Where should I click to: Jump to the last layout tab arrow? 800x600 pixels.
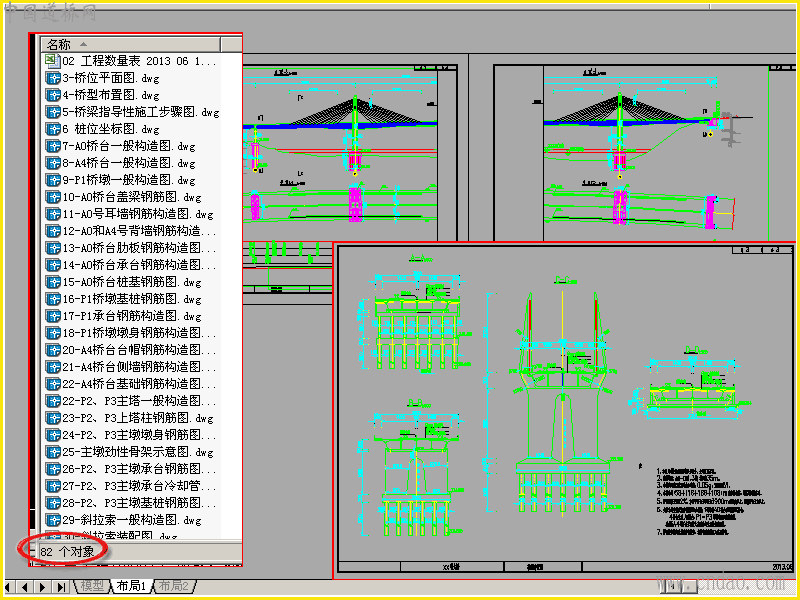61,587
